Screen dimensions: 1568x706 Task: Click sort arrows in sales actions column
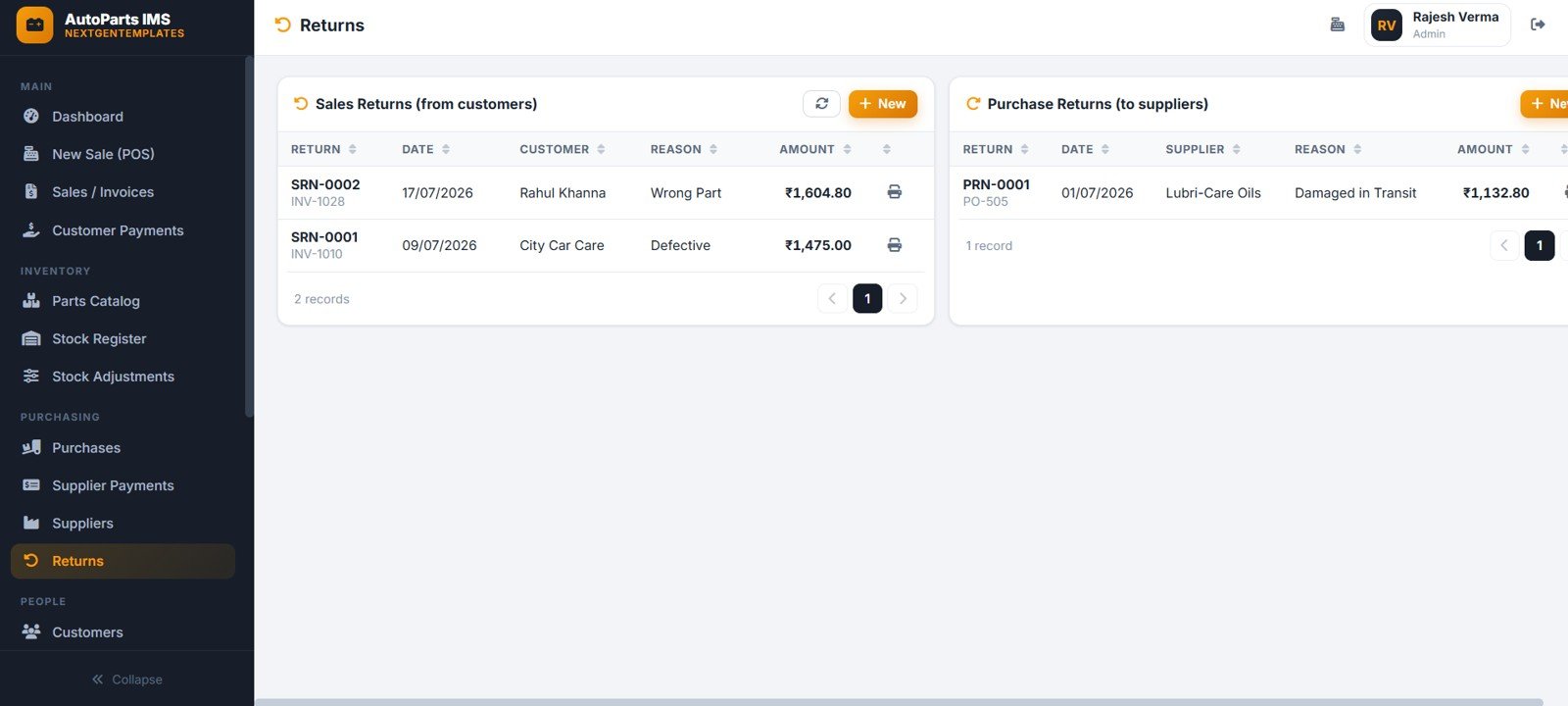pos(886,150)
